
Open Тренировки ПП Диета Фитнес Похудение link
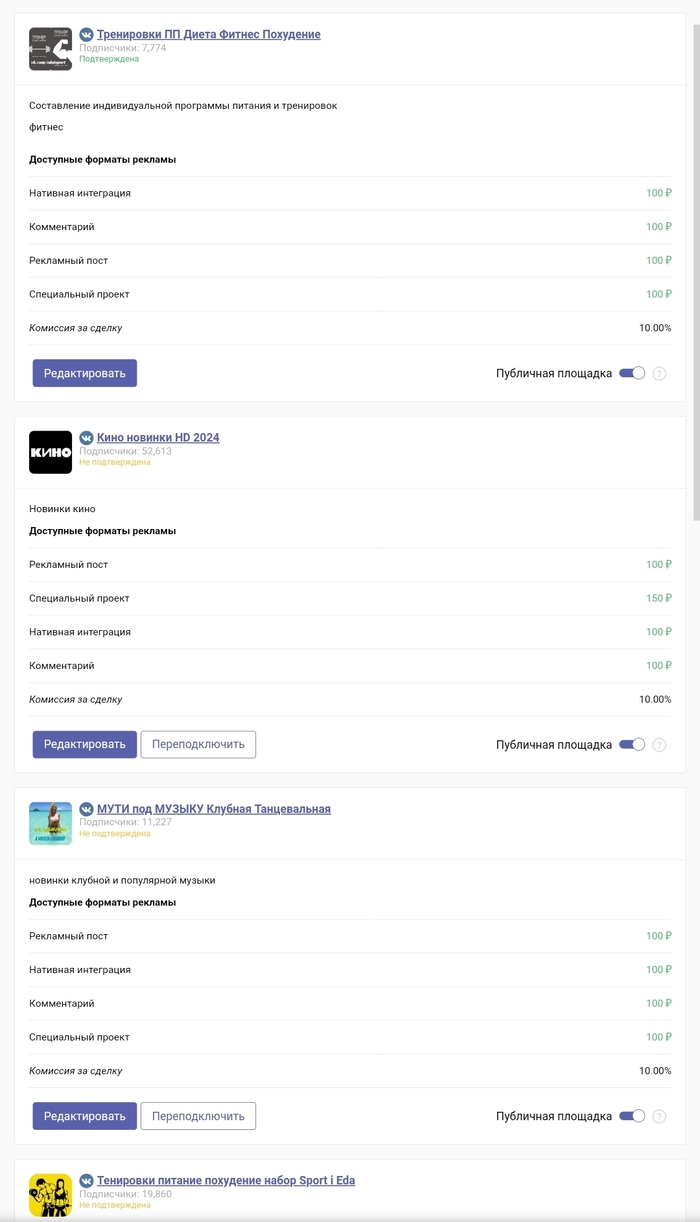click(x=208, y=34)
